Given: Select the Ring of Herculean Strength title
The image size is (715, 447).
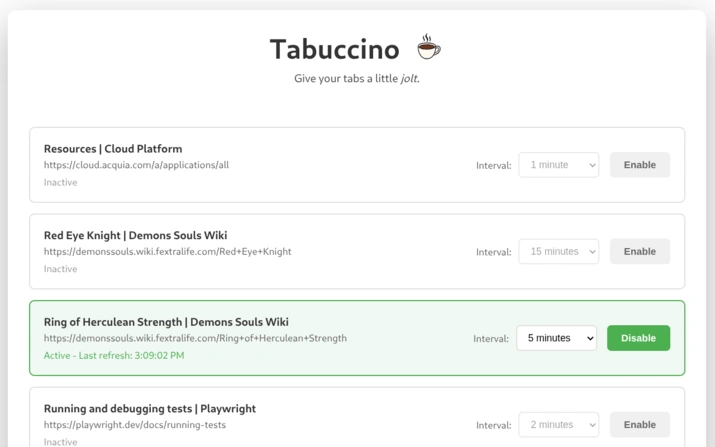Looking at the screenshot, I should 166,322.
